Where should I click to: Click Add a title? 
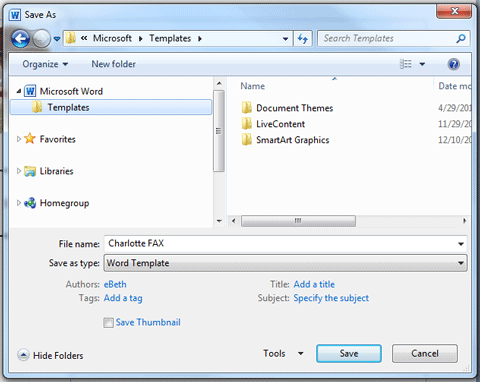[x=314, y=284]
